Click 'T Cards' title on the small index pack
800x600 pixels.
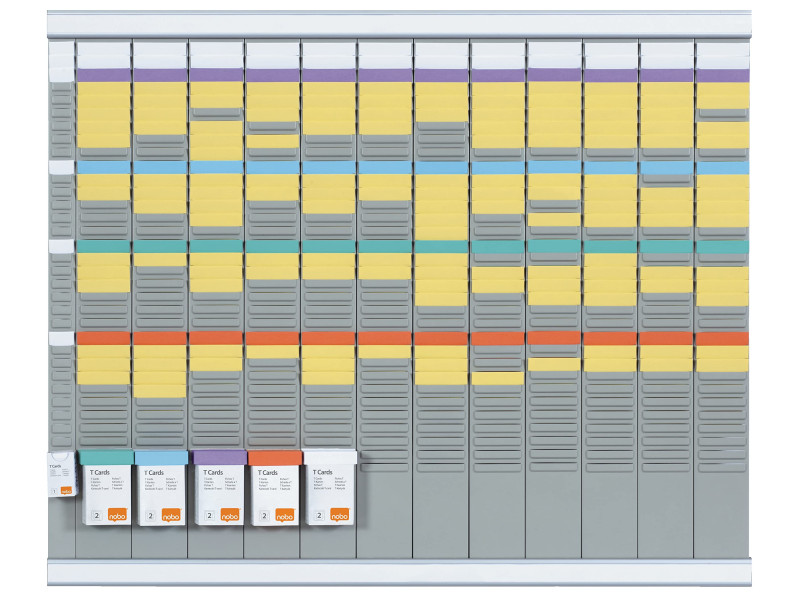[55, 466]
